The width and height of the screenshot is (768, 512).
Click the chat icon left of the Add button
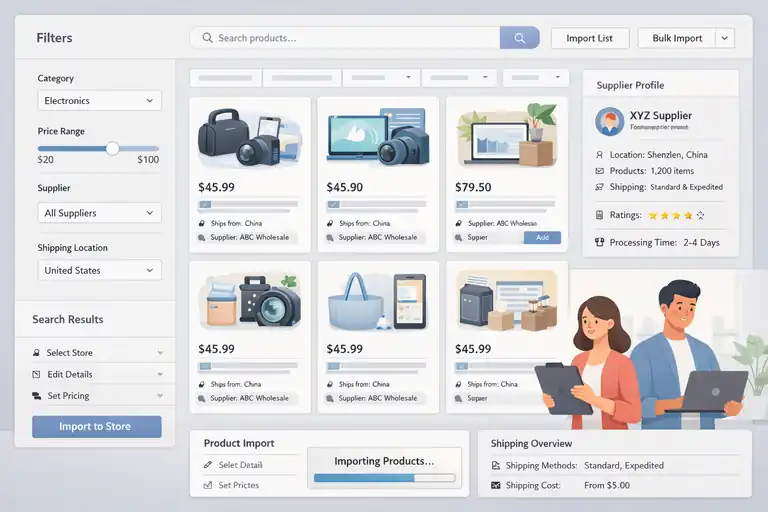458,238
